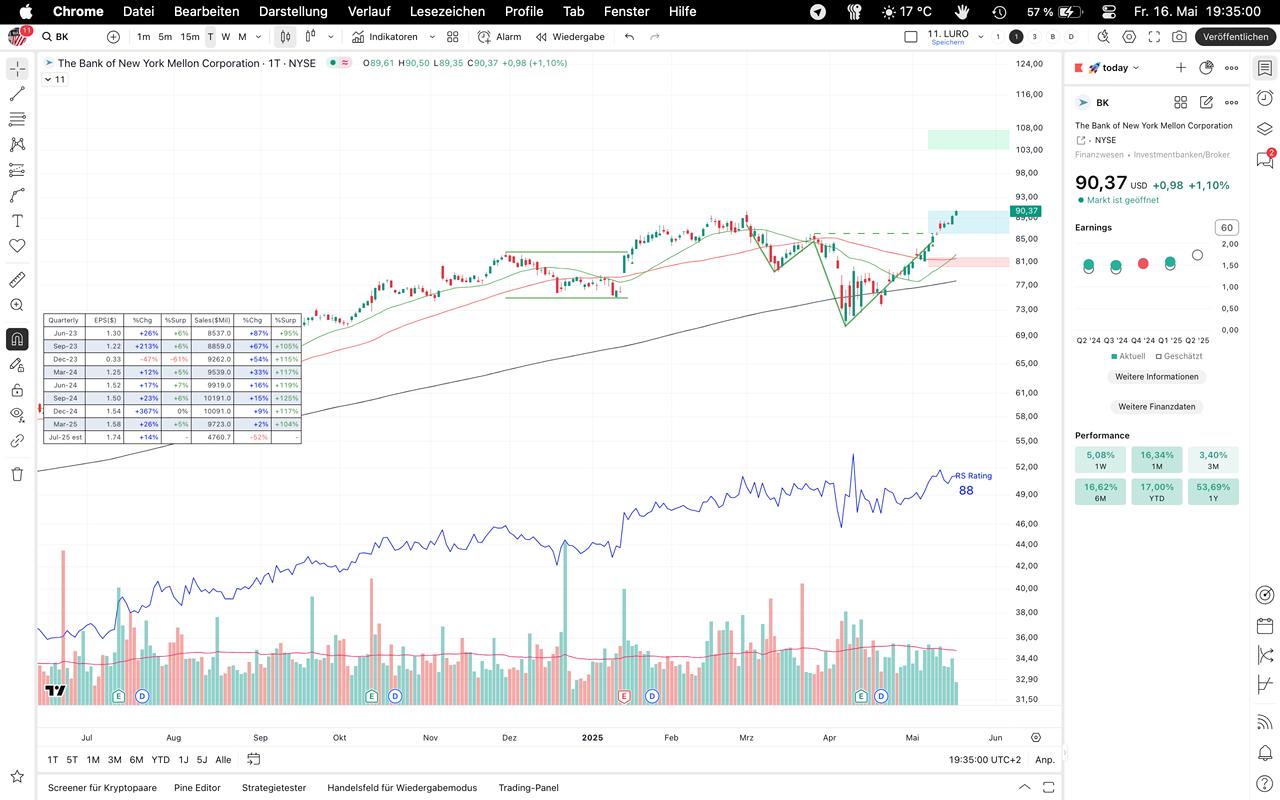Image resolution: width=1280 pixels, height=800 pixels.
Task: Toggle lock all drawing tools
Action: 17,389
